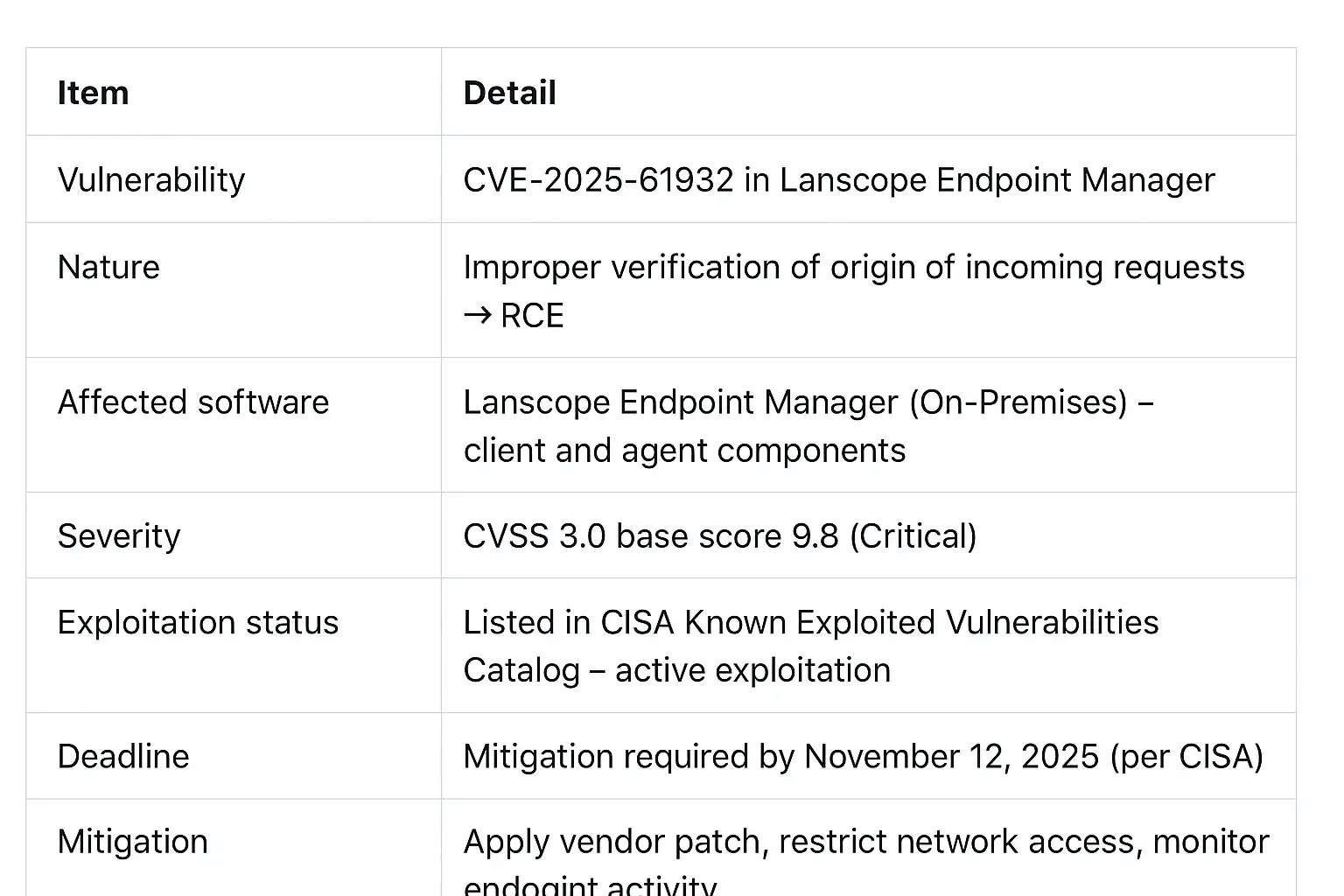The width and height of the screenshot is (1344, 896).
Task: Select the 'Vulnerability' row label
Action: pos(150,180)
